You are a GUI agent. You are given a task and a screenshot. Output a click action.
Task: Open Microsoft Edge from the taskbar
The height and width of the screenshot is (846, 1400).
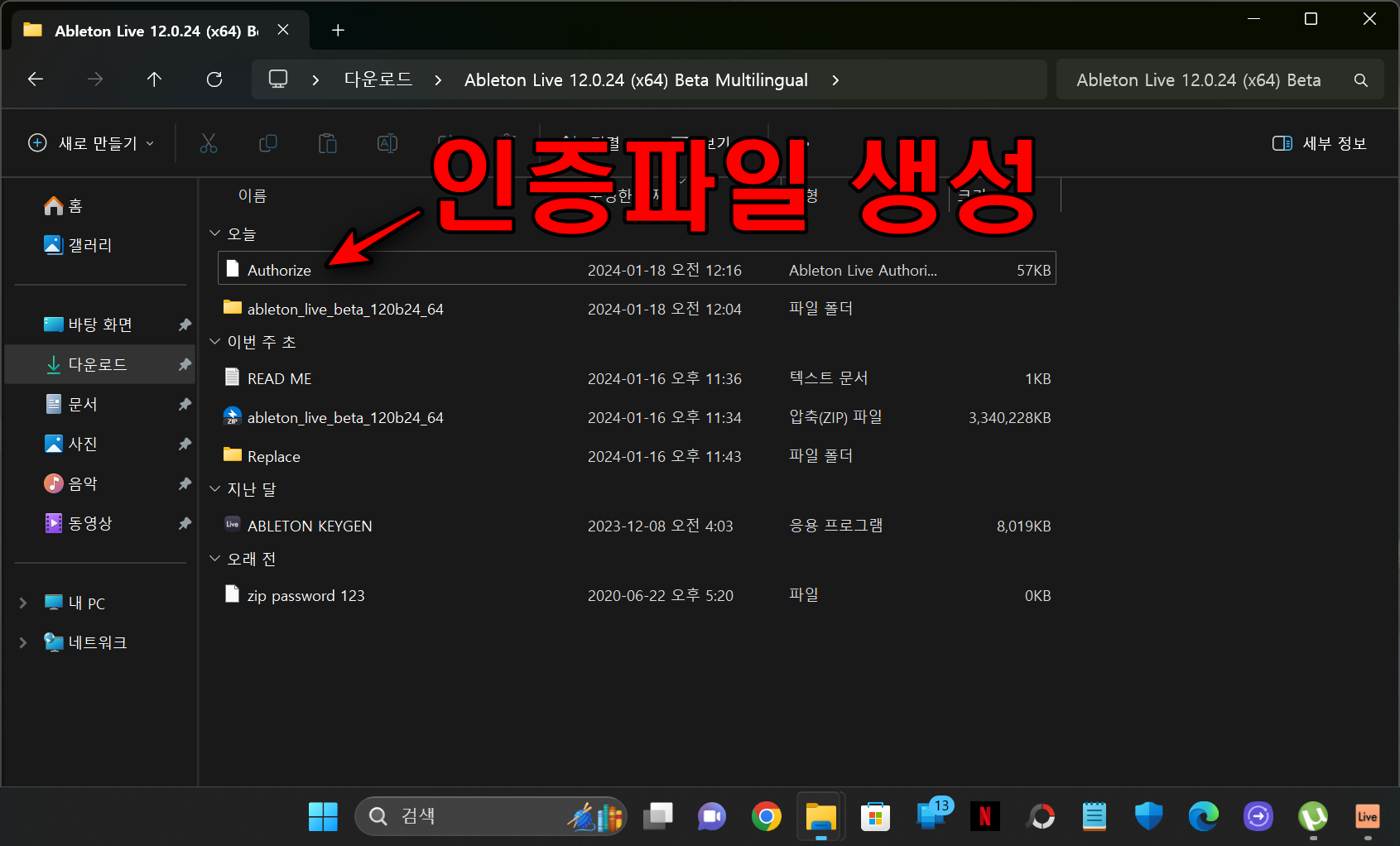(x=1203, y=817)
